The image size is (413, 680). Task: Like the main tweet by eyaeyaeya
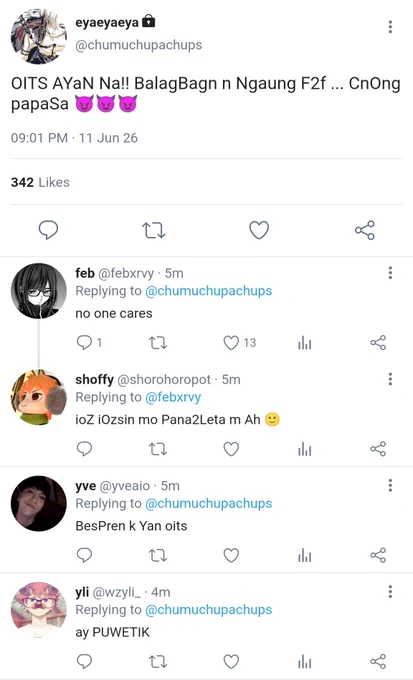click(x=259, y=230)
